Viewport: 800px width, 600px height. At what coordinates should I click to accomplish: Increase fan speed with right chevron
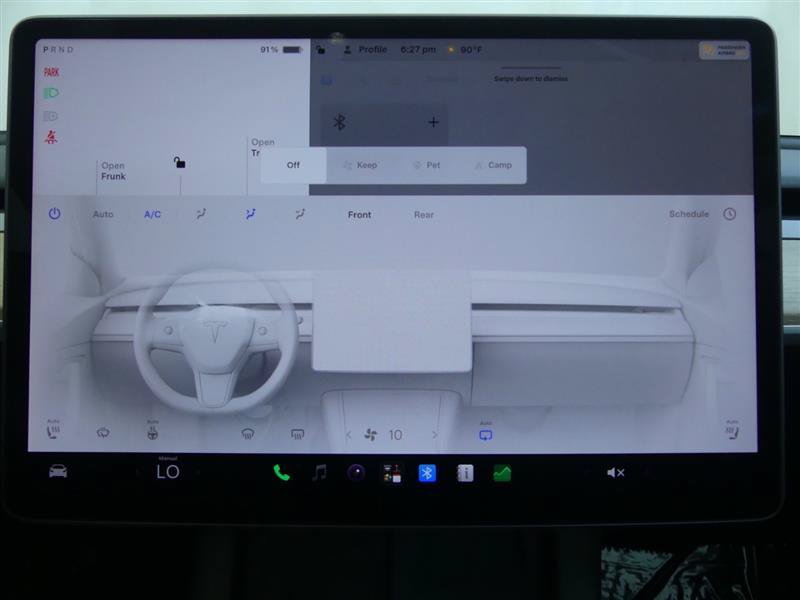(x=435, y=435)
